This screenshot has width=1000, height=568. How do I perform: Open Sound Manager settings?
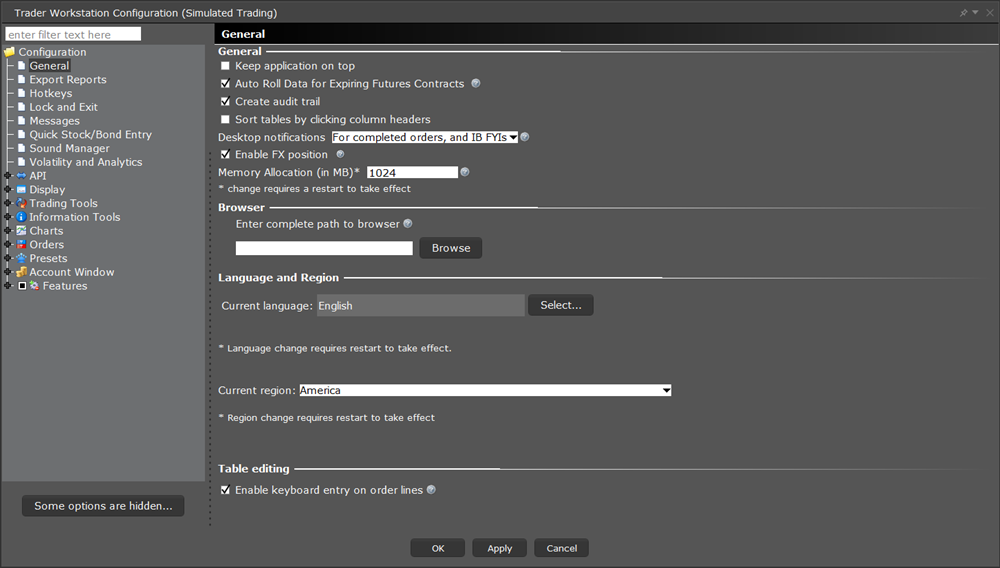click(69, 149)
